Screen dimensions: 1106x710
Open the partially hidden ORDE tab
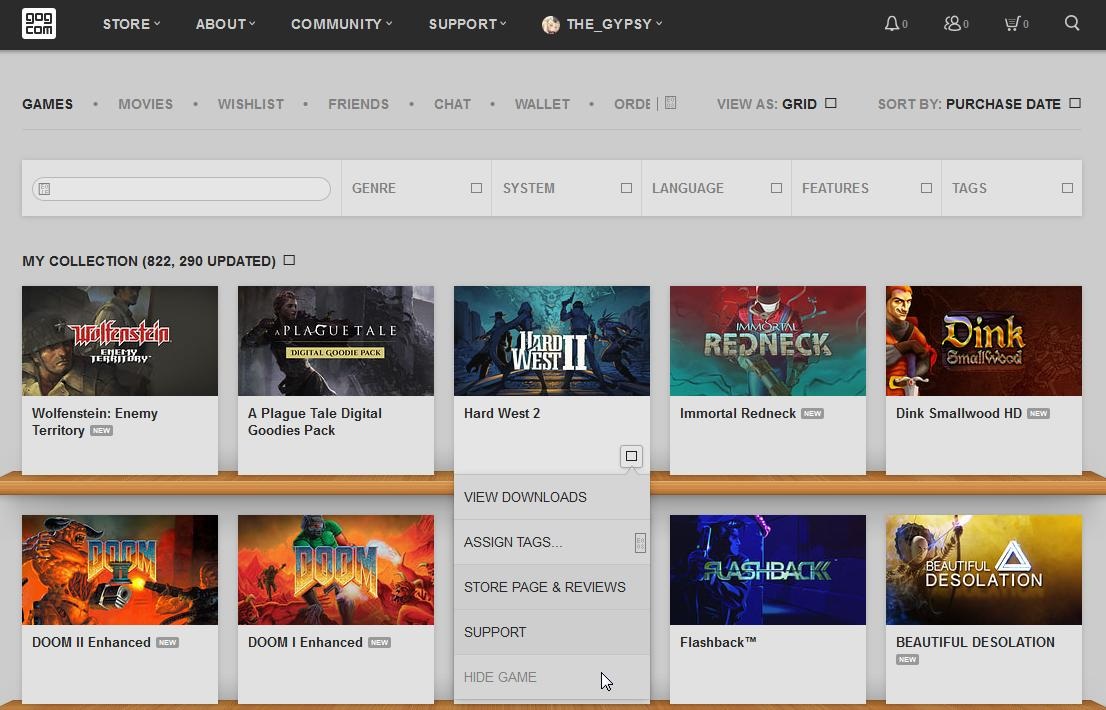632,104
